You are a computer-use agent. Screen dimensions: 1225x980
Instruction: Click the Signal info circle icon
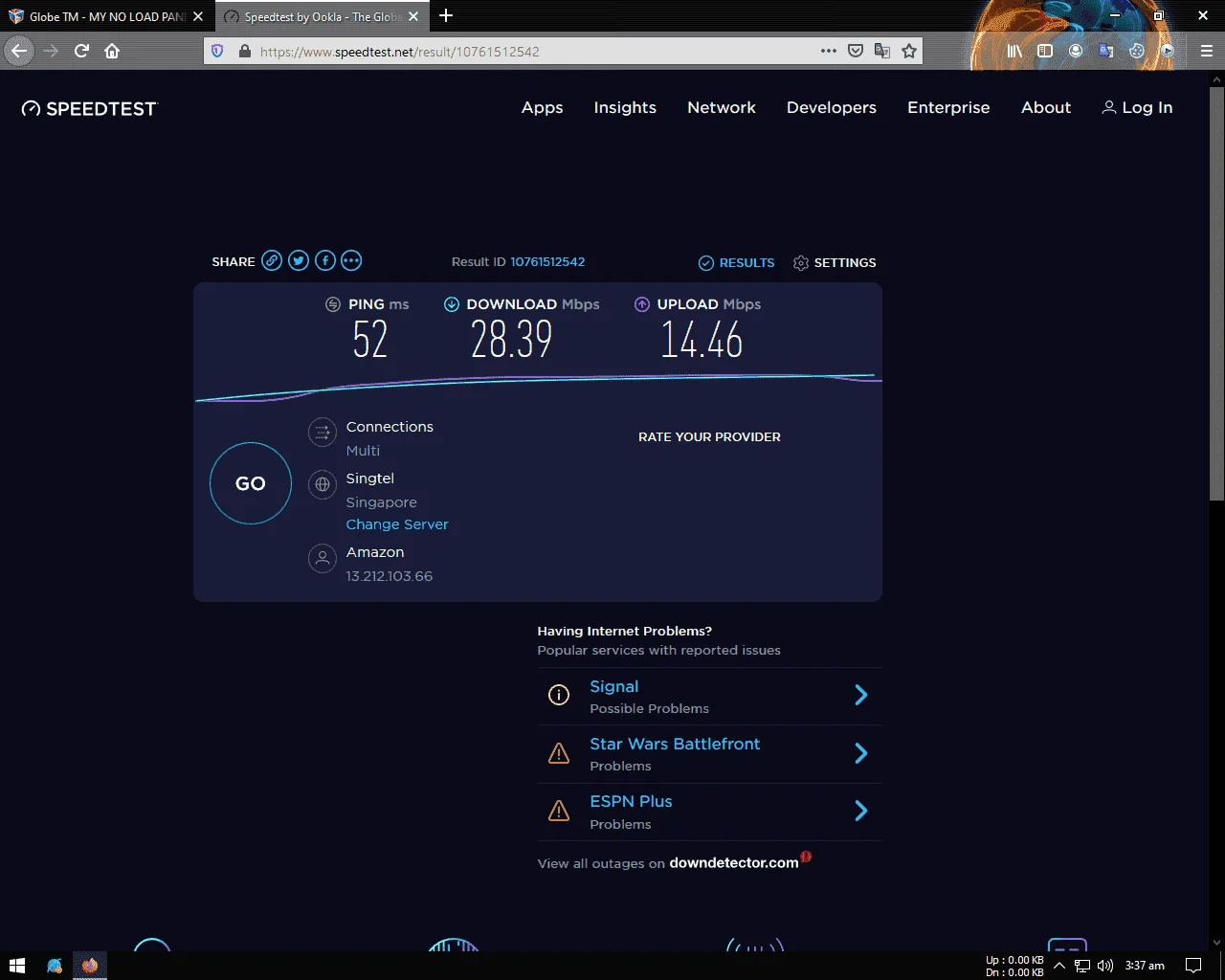[x=559, y=696]
